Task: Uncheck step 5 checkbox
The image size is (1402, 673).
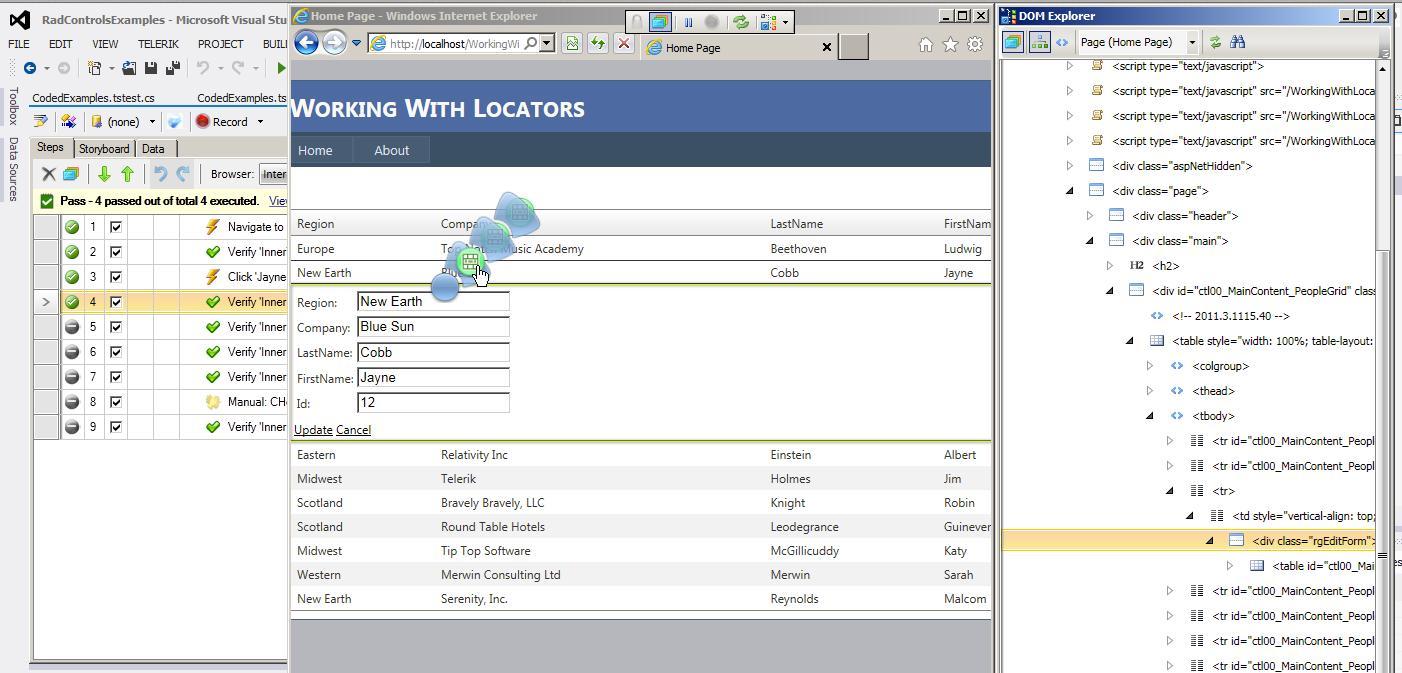Action: 116,327
